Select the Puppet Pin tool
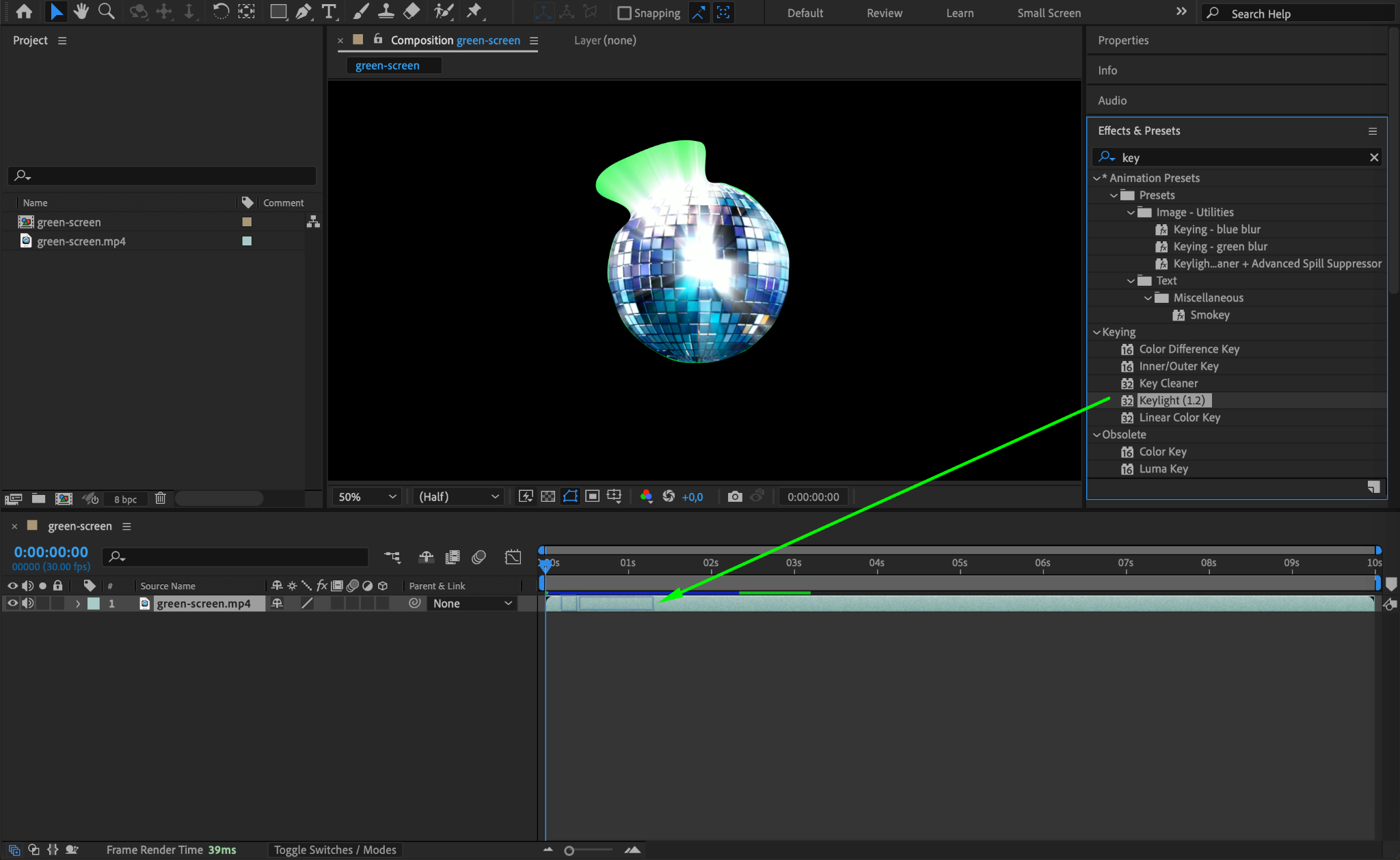 pyautogui.click(x=474, y=12)
